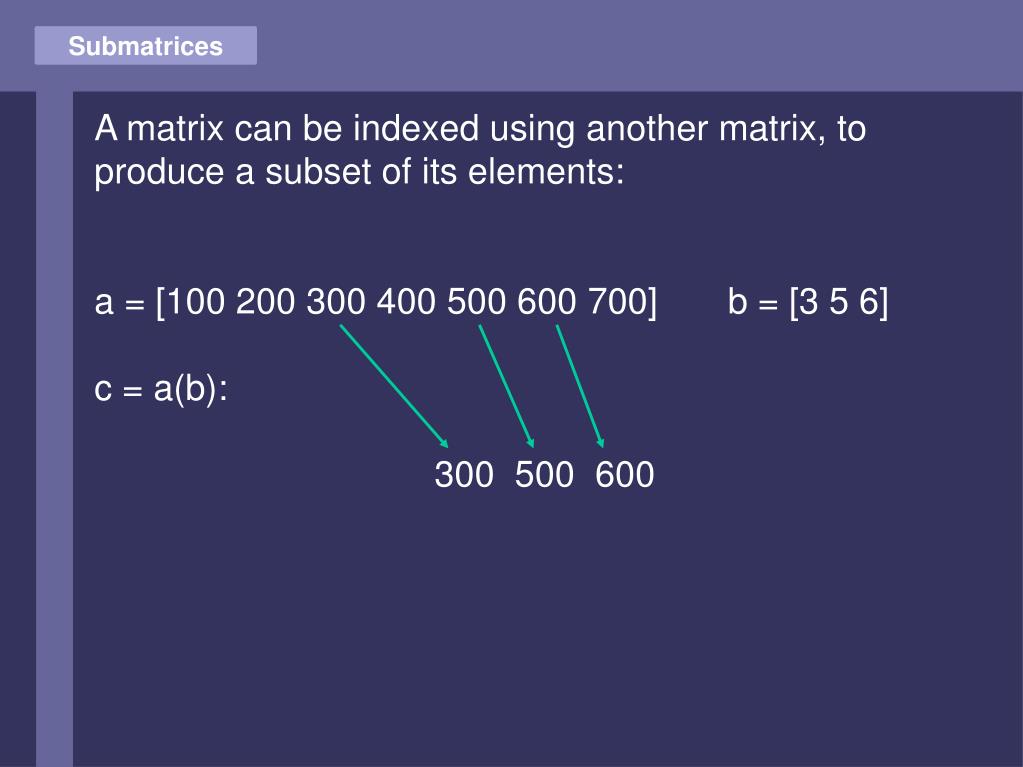Click the Submatrices title label
This screenshot has width=1023, height=767.
click(145, 46)
